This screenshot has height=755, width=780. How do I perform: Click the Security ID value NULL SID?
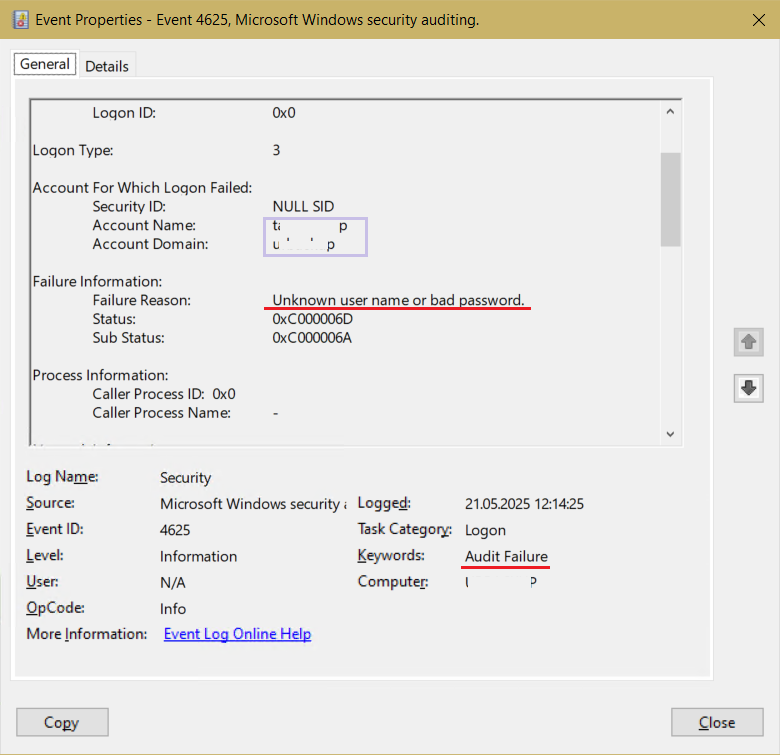click(303, 206)
